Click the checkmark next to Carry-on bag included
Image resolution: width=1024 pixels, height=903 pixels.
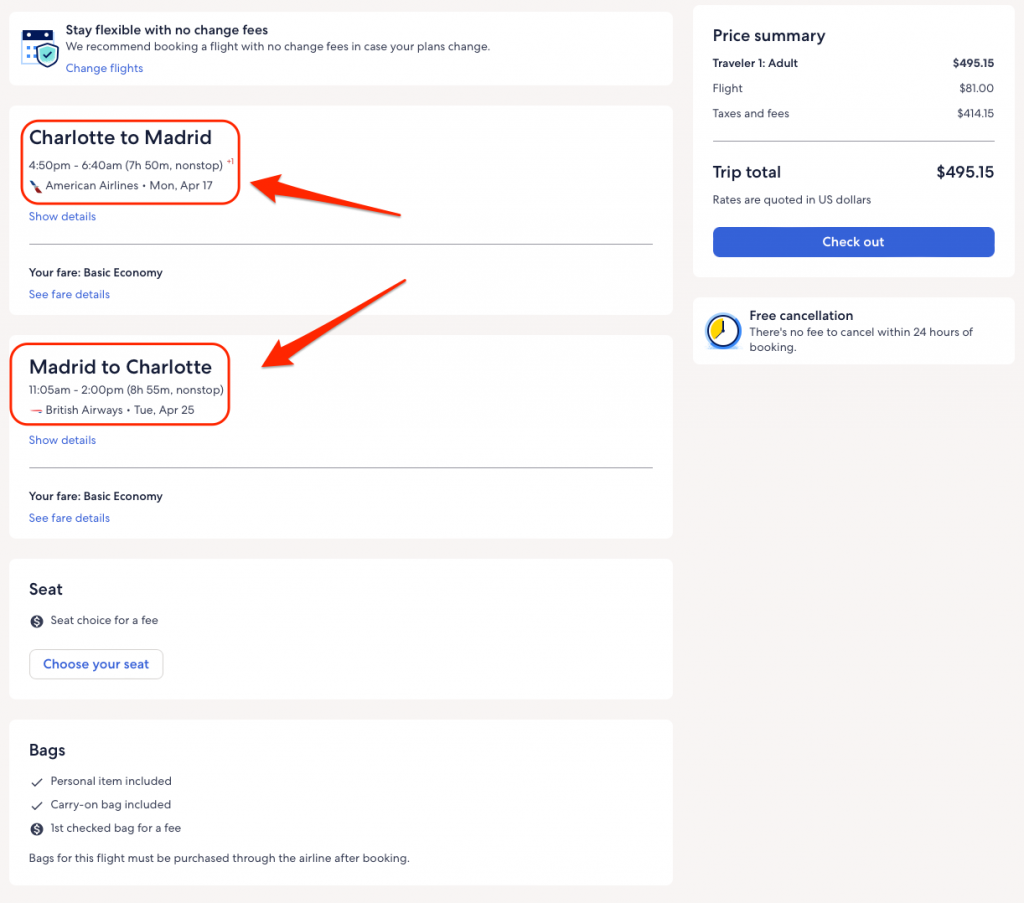click(x=37, y=805)
